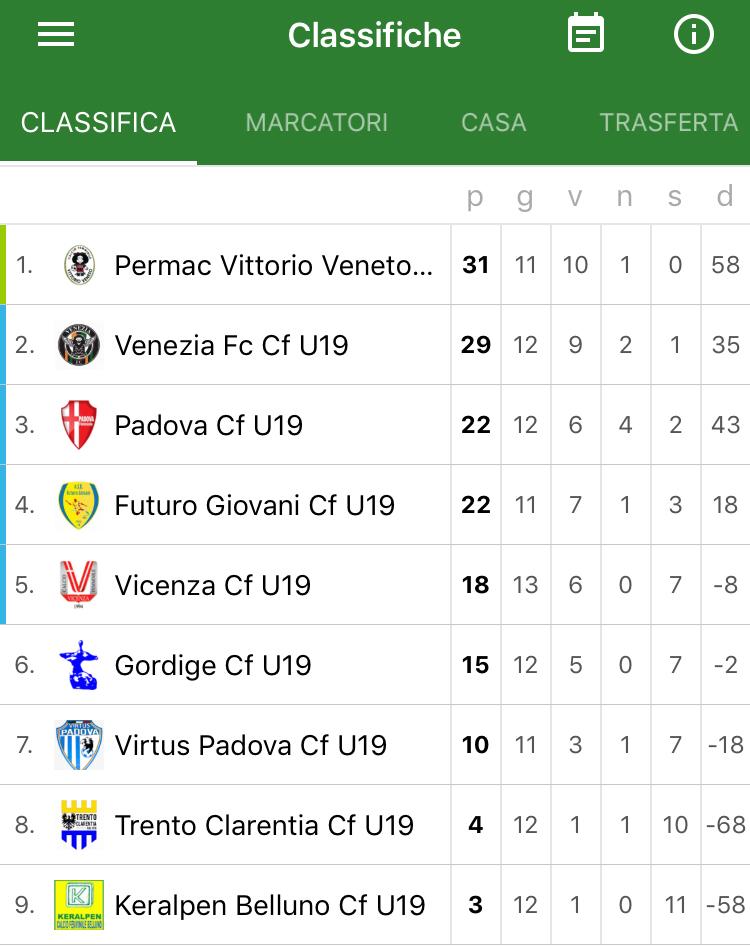Switch to the CASA tab
The width and height of the screenshot is (750, 947).
(x=493, y=123)
